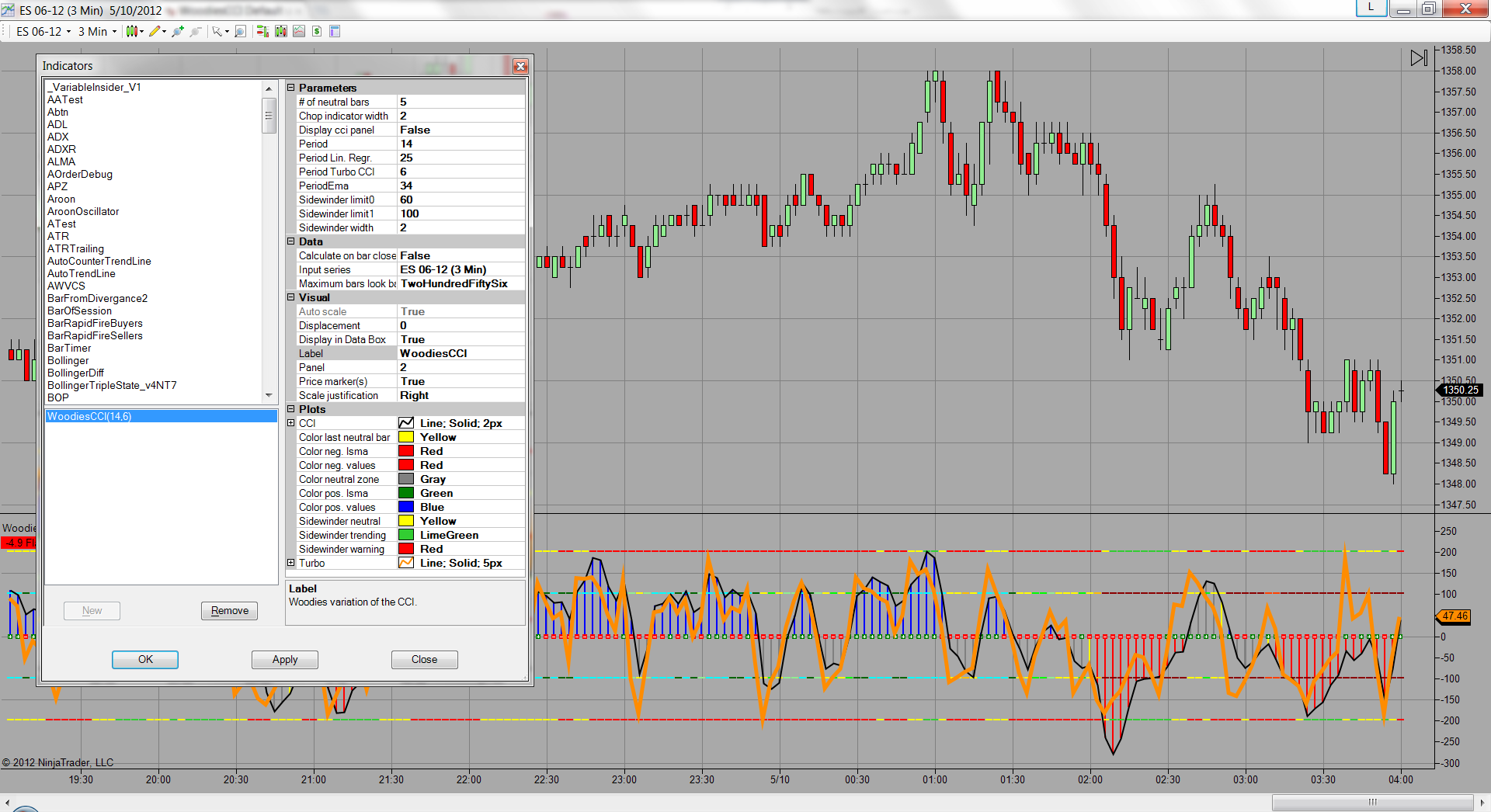
Task: Select the pencil drawing tools icon
Action: pos(155,31)
